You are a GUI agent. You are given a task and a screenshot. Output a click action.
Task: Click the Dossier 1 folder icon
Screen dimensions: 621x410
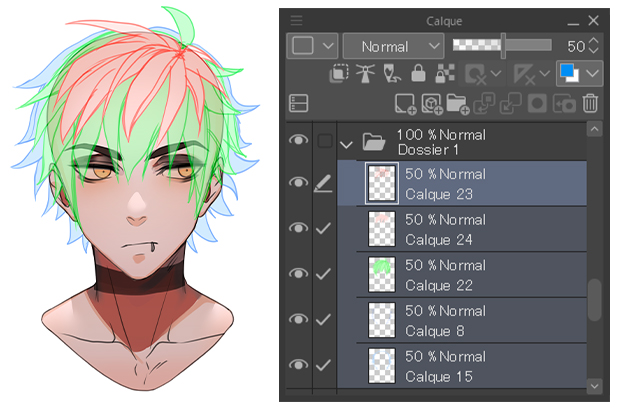(373, 142)
